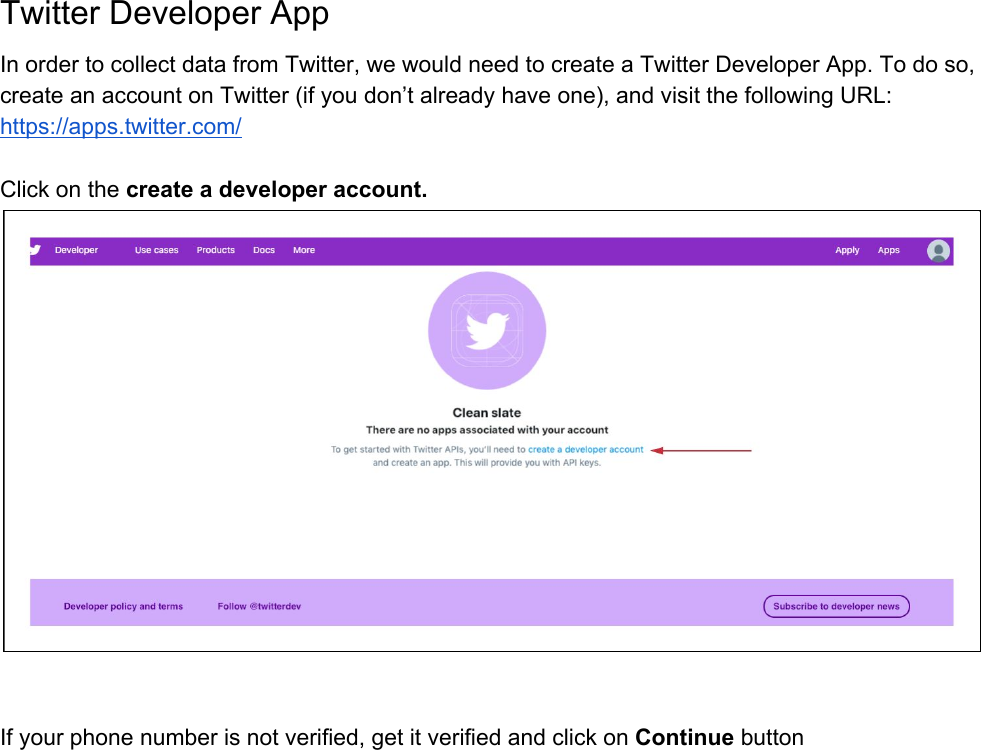Open the Developer home link
The height and width of the screenshot is (750, 981).
point(76,250)
